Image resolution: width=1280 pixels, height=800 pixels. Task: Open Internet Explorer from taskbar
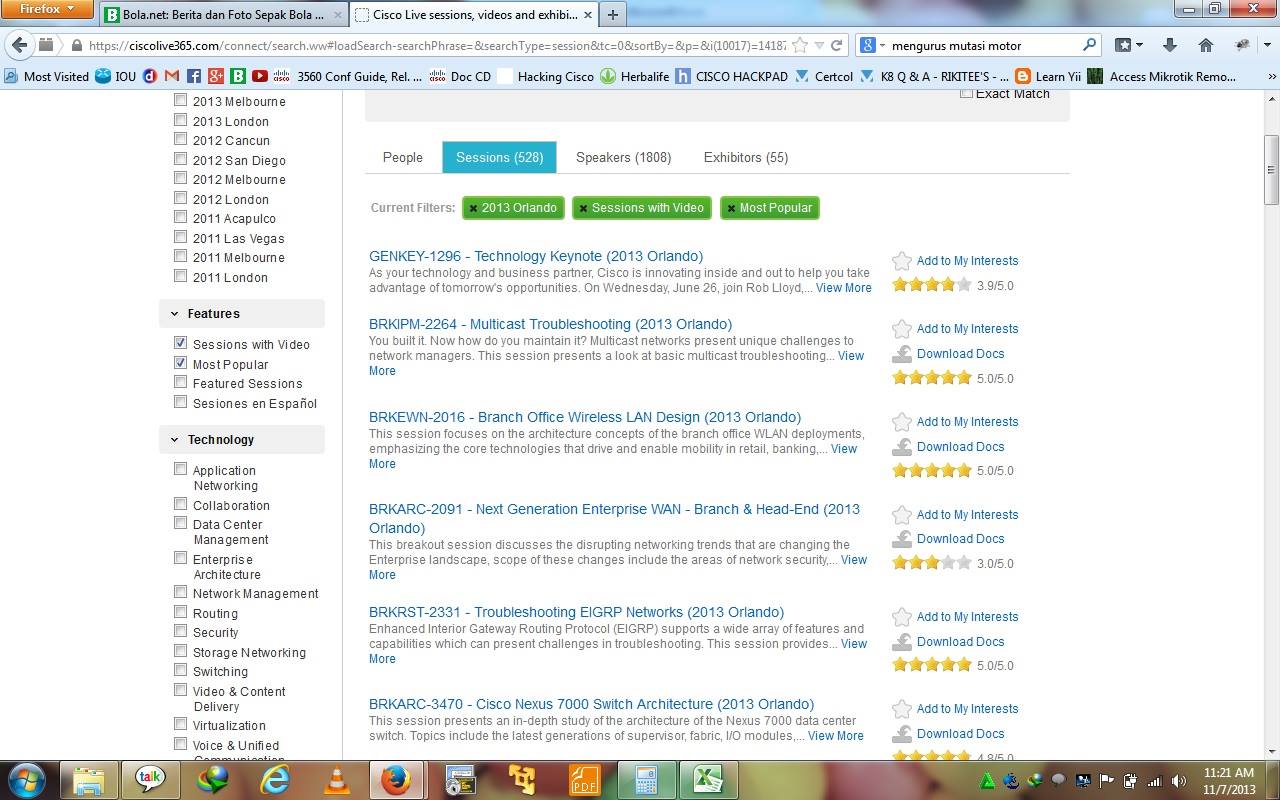click(274, 779)
